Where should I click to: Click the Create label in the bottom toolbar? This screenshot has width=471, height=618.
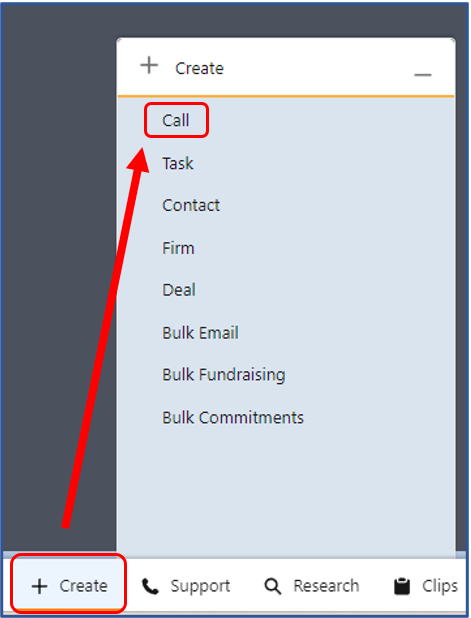click(84, 586)
